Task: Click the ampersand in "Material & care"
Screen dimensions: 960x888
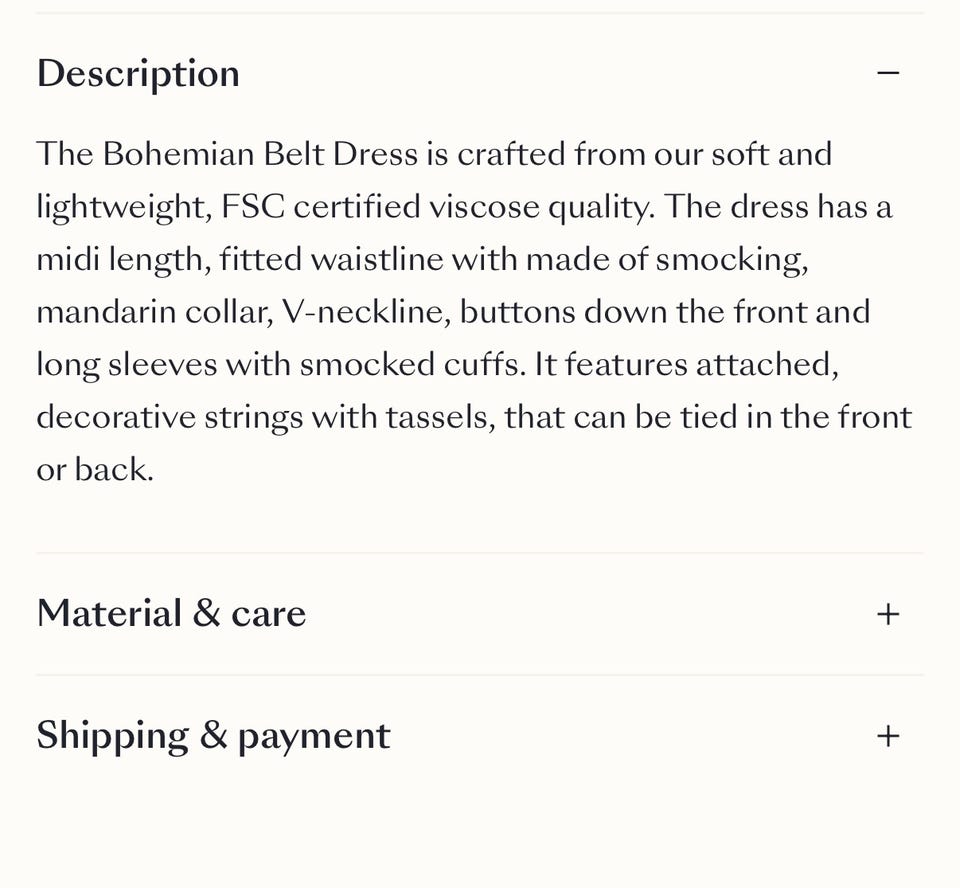Action: (x=206, y=614)
